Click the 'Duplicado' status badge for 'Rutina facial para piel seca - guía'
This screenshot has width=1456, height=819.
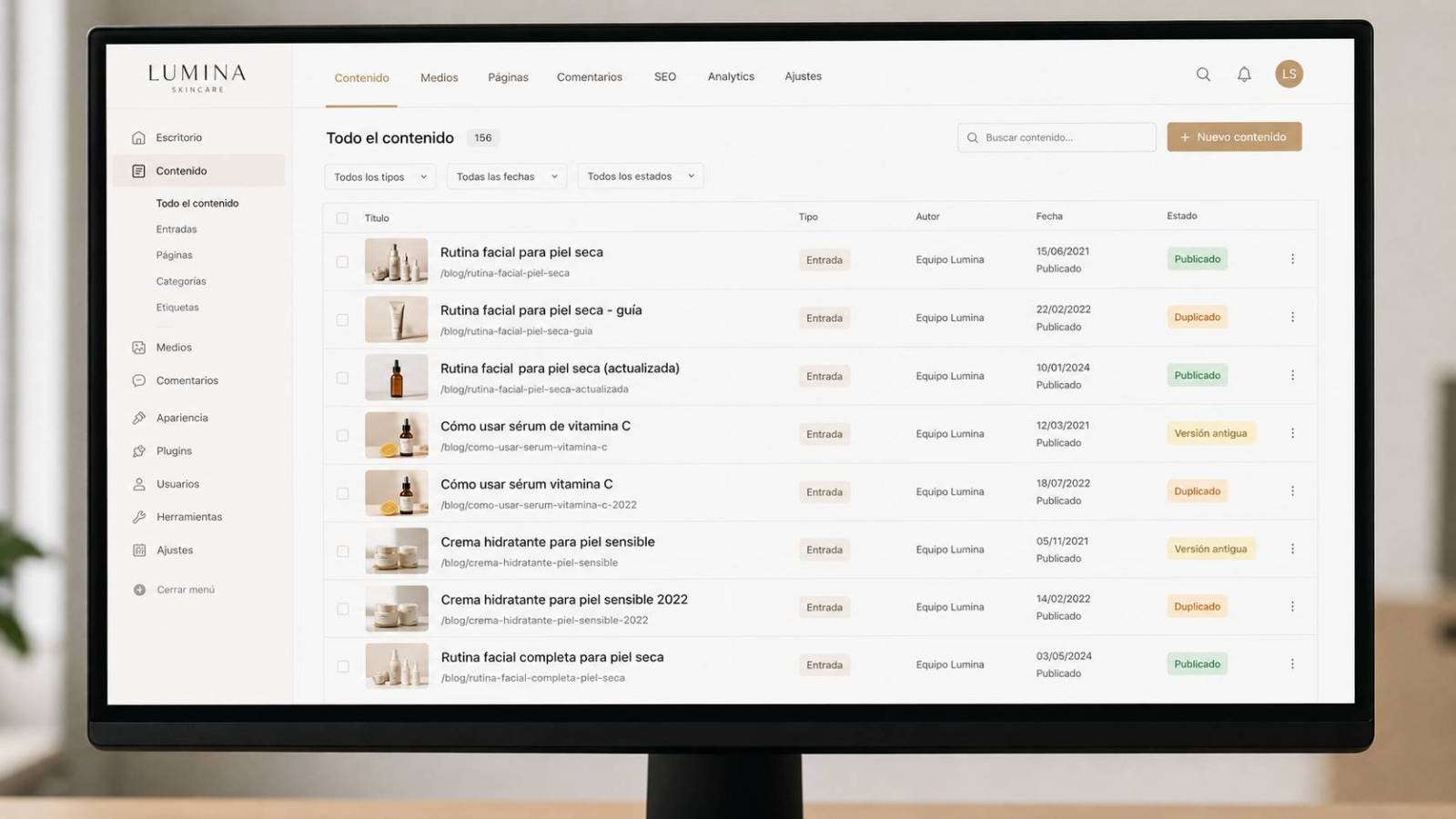pos(1198,318)
